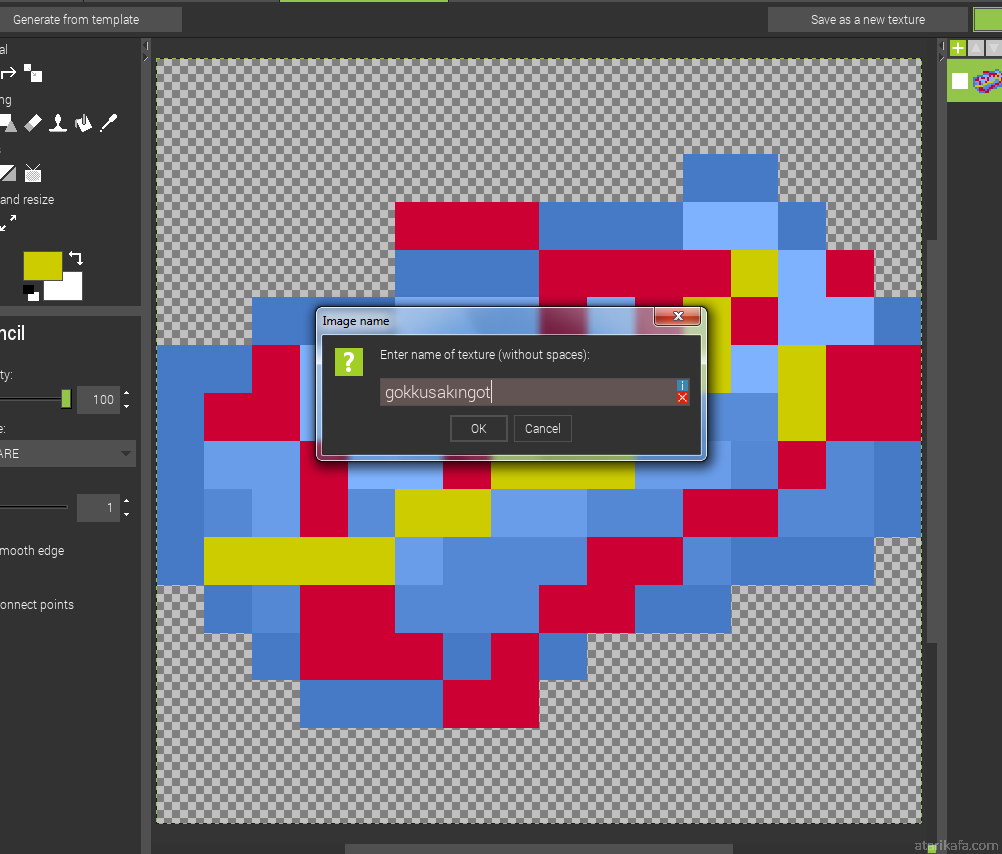
Task: Toggle the Connect points option
Action: (35, 605)
